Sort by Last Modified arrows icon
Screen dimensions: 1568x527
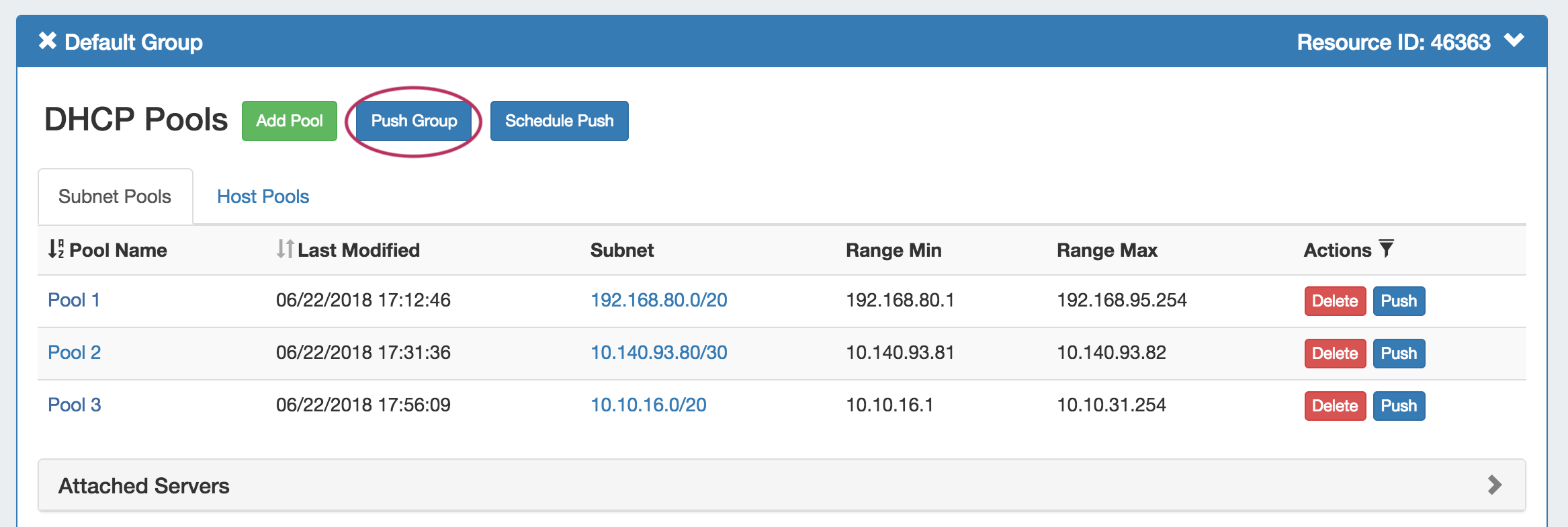285,249
